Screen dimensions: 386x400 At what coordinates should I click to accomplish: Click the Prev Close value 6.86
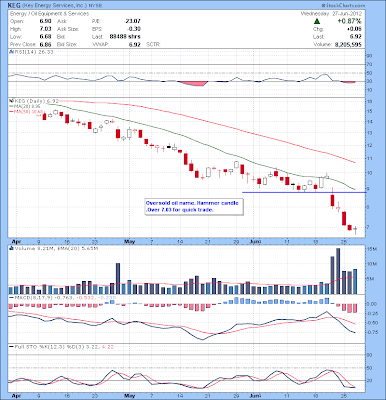tap(45, 44)
